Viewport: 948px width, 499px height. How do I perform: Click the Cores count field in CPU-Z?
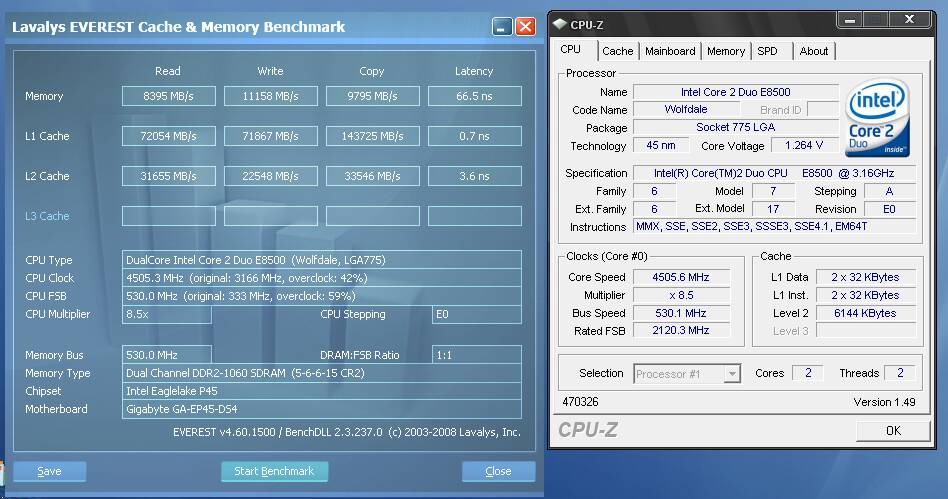pyautogui.click(x=808, y=373)
